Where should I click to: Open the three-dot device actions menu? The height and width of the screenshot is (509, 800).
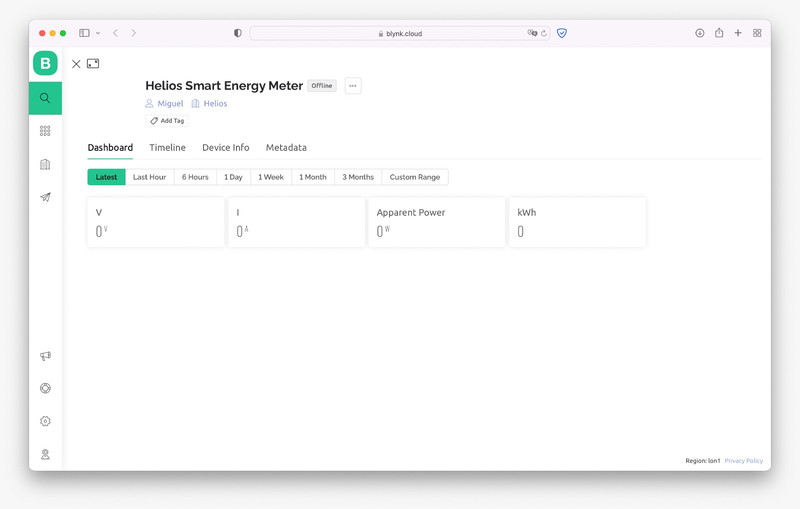(353, 86)
